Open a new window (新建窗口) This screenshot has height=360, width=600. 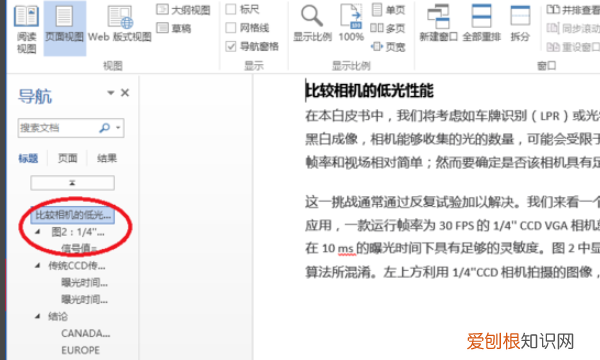pos(438,23)
